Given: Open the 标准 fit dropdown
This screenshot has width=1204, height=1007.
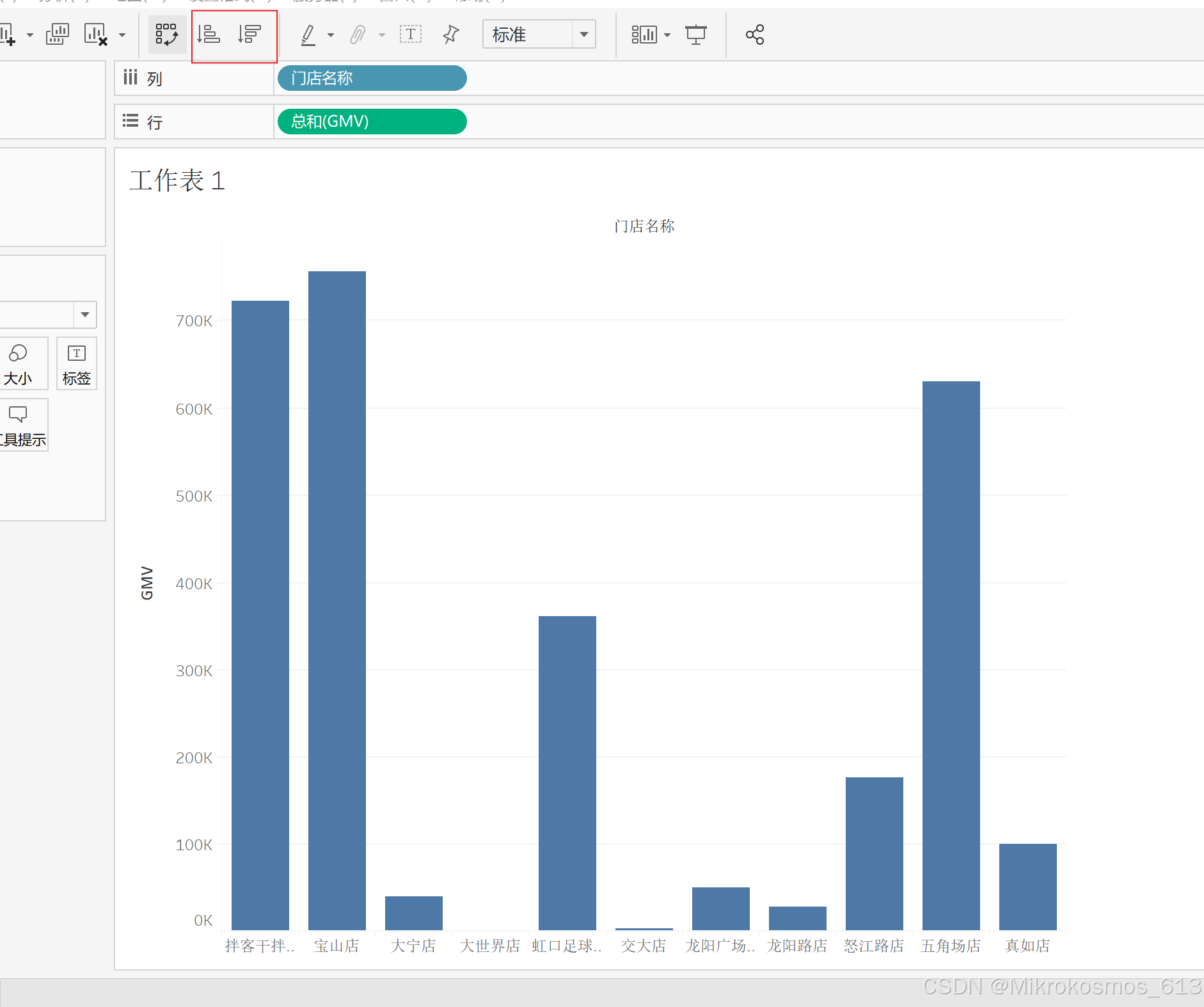Looking at the screenshot, I should (x=539, y=35).
